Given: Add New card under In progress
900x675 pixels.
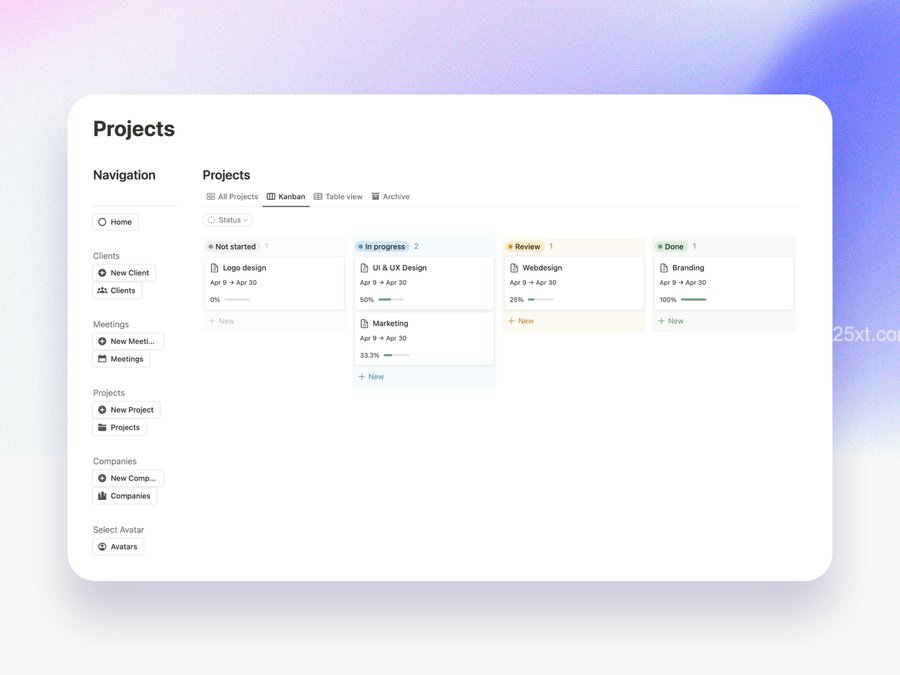Looking at the screenshot, I should (371, 377).
